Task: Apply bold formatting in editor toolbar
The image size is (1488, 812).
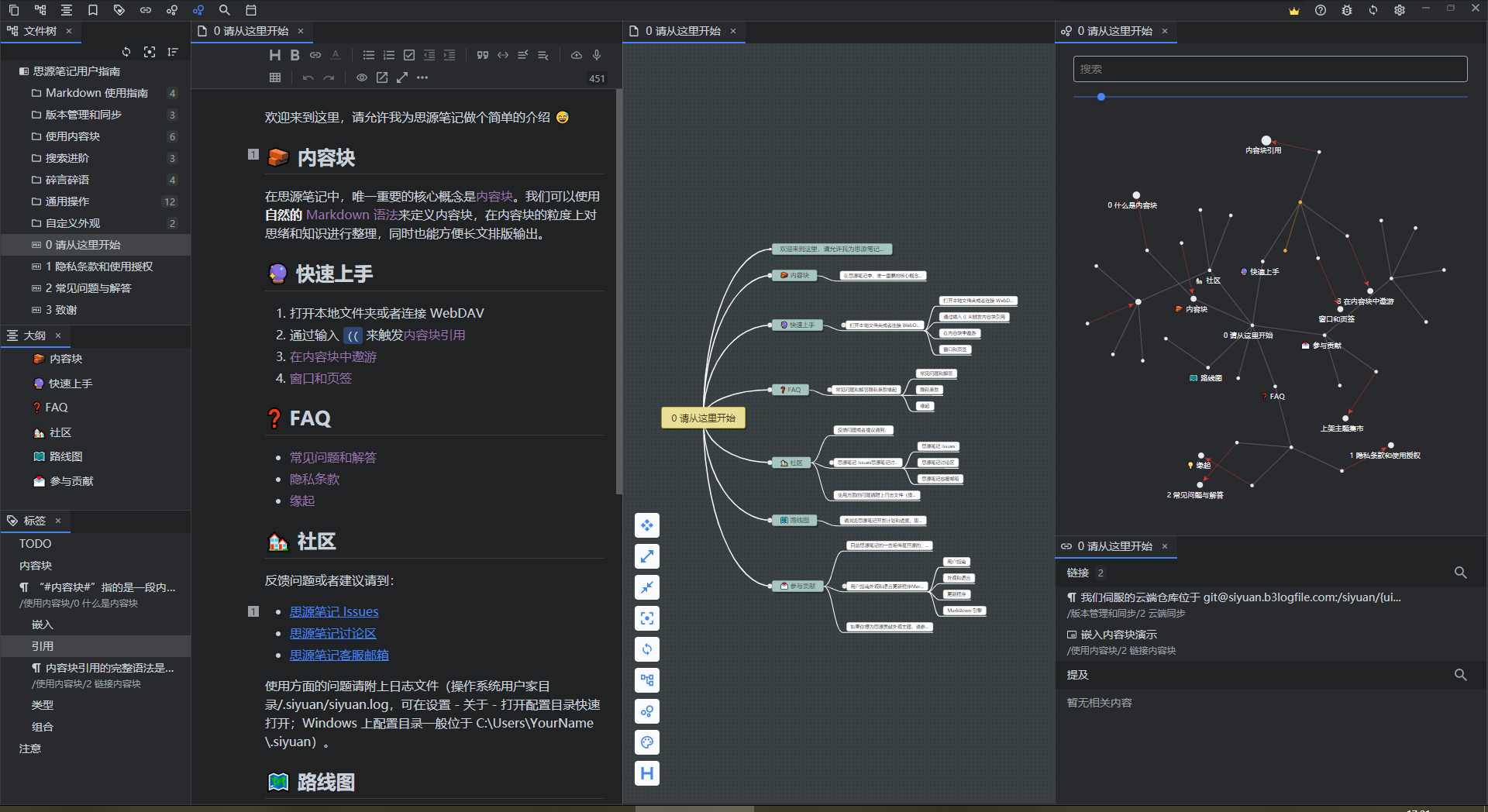Action: click(x=294, y=55)
